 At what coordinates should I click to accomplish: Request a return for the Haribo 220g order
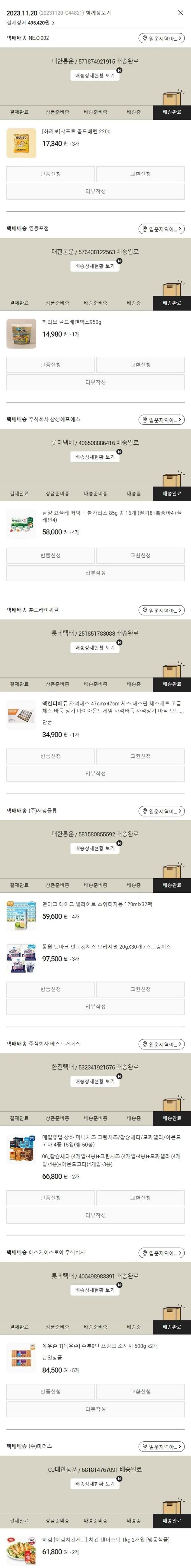(x=50, y=174)
